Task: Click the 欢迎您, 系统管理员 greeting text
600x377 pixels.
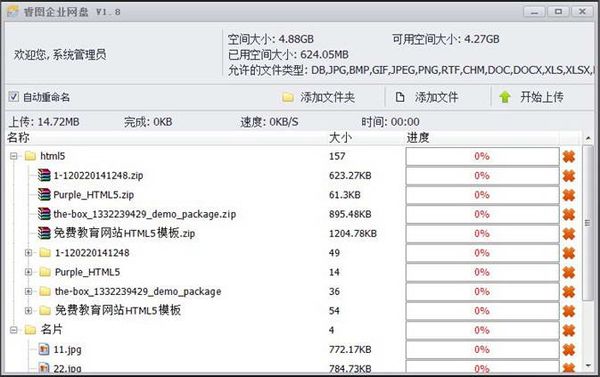Action: pos(60,55)
